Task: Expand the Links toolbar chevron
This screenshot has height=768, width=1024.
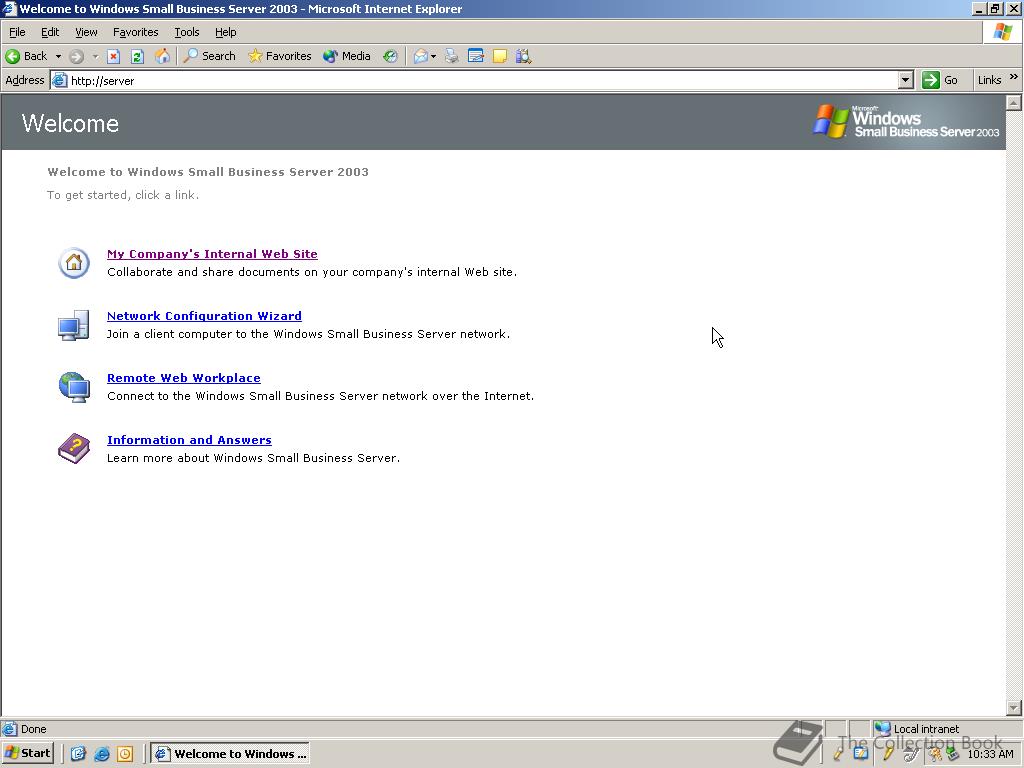Action: pyautogui.click(x=1014, y=77)
